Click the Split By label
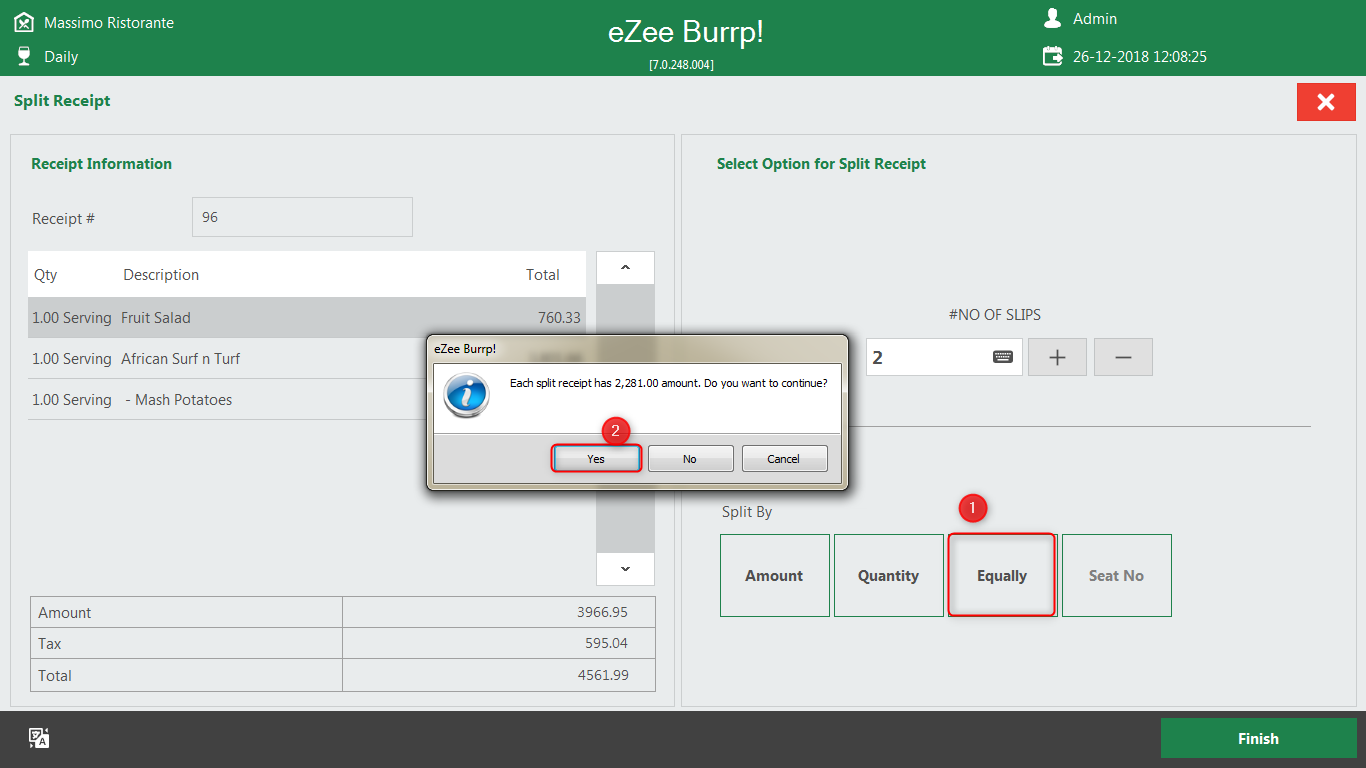This screenshot has height=768, width=1366. point(747,512)
